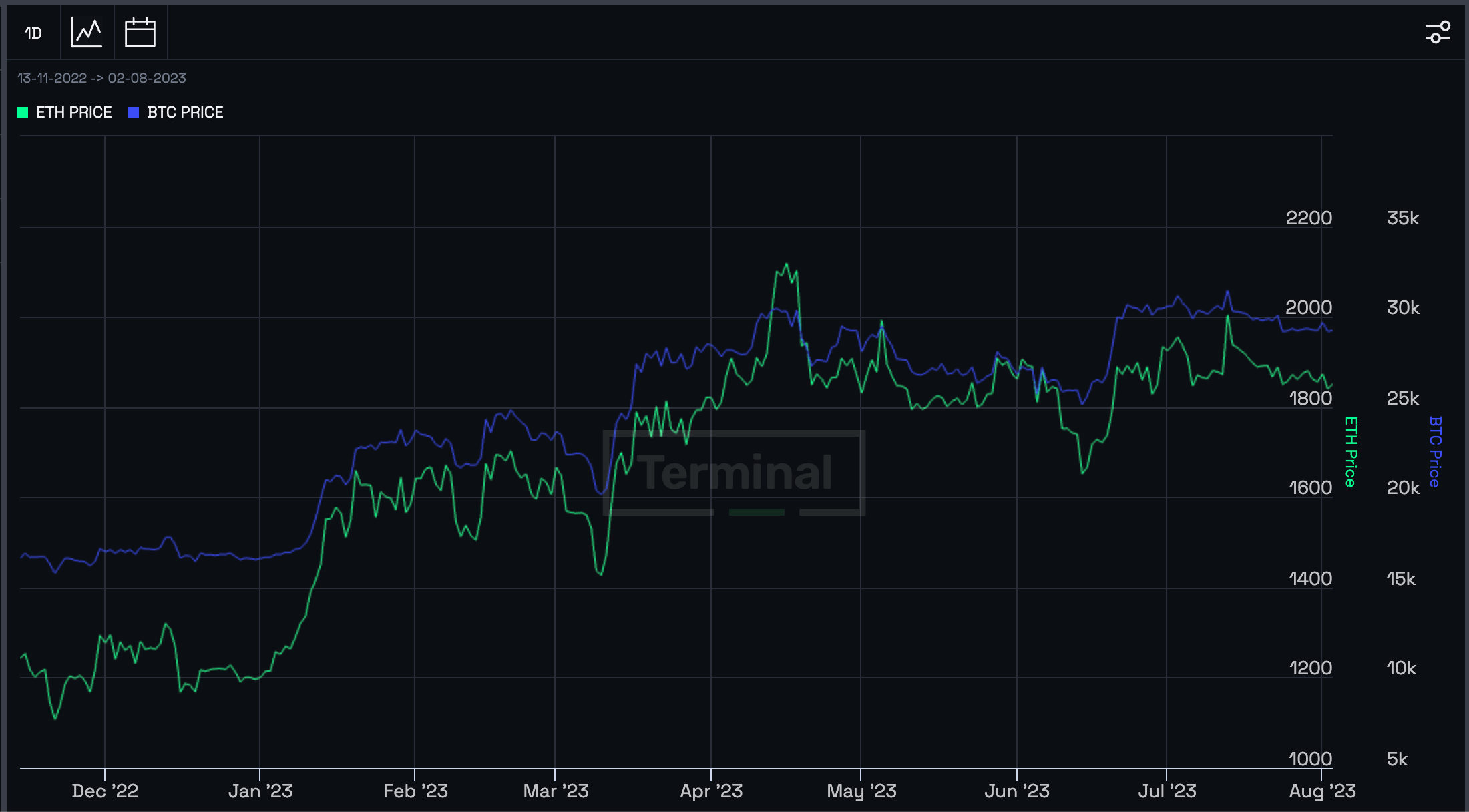Click the vertical BTC Price axis title
The height and width of the screenshot is (812, 1469).
coord(1435,451)
